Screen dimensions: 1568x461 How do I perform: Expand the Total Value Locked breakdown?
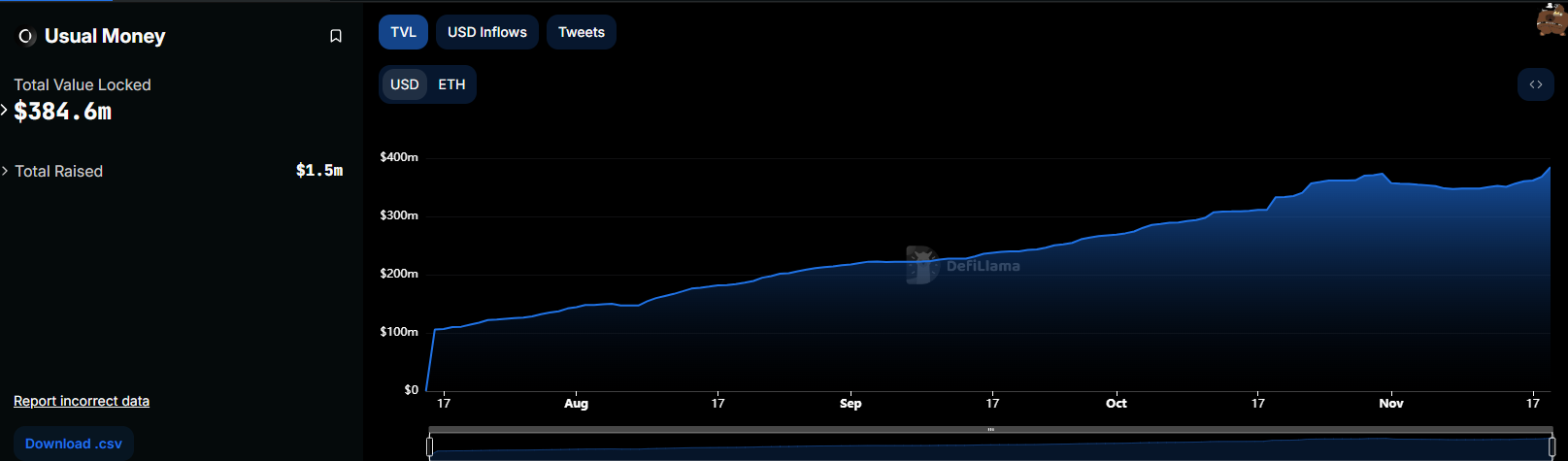5,111
